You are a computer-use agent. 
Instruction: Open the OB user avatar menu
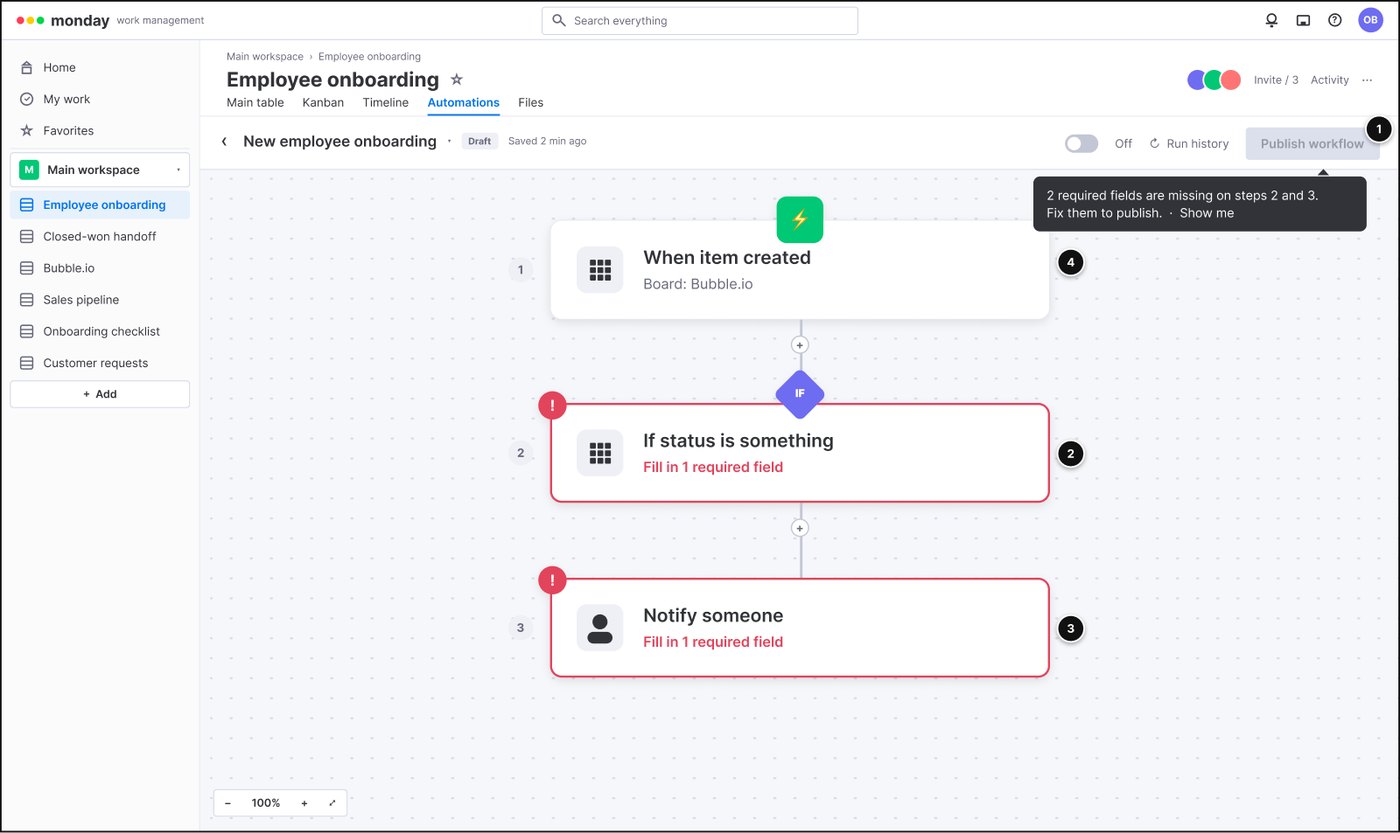[1370, 20]
